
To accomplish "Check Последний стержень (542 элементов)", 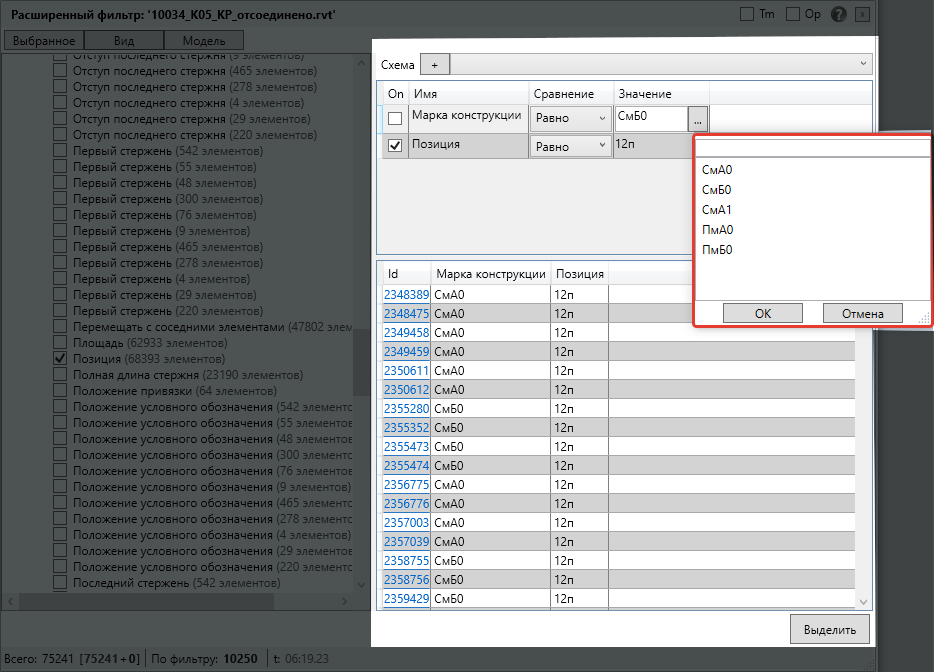I will (x=60, y=583).
